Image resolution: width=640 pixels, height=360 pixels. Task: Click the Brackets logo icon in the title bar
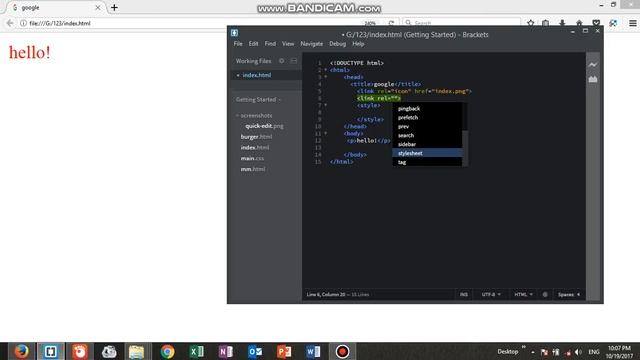(x=234, y=33)
